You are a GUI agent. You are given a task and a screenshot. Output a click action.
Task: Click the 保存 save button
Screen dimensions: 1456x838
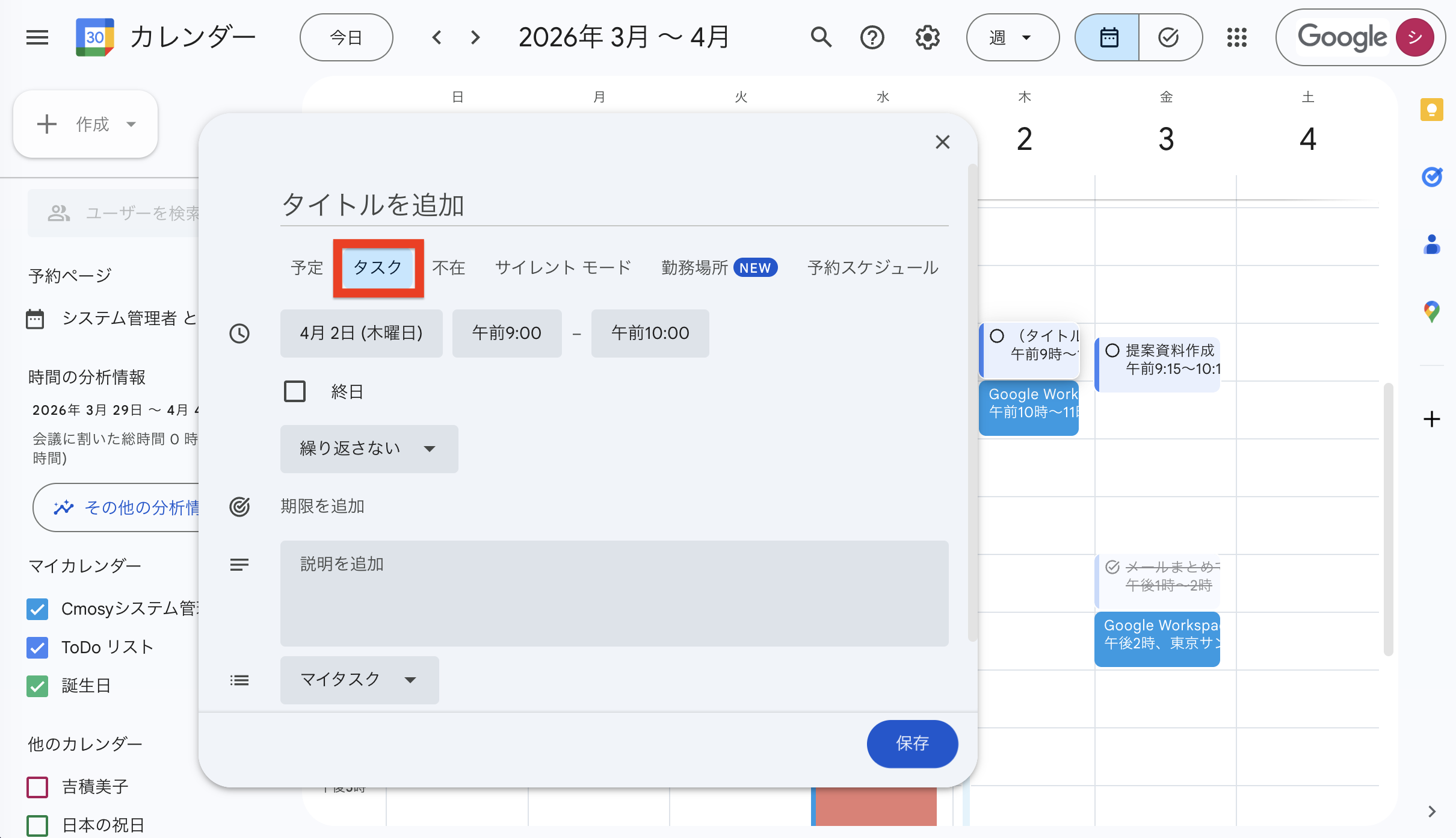point(912,744)
